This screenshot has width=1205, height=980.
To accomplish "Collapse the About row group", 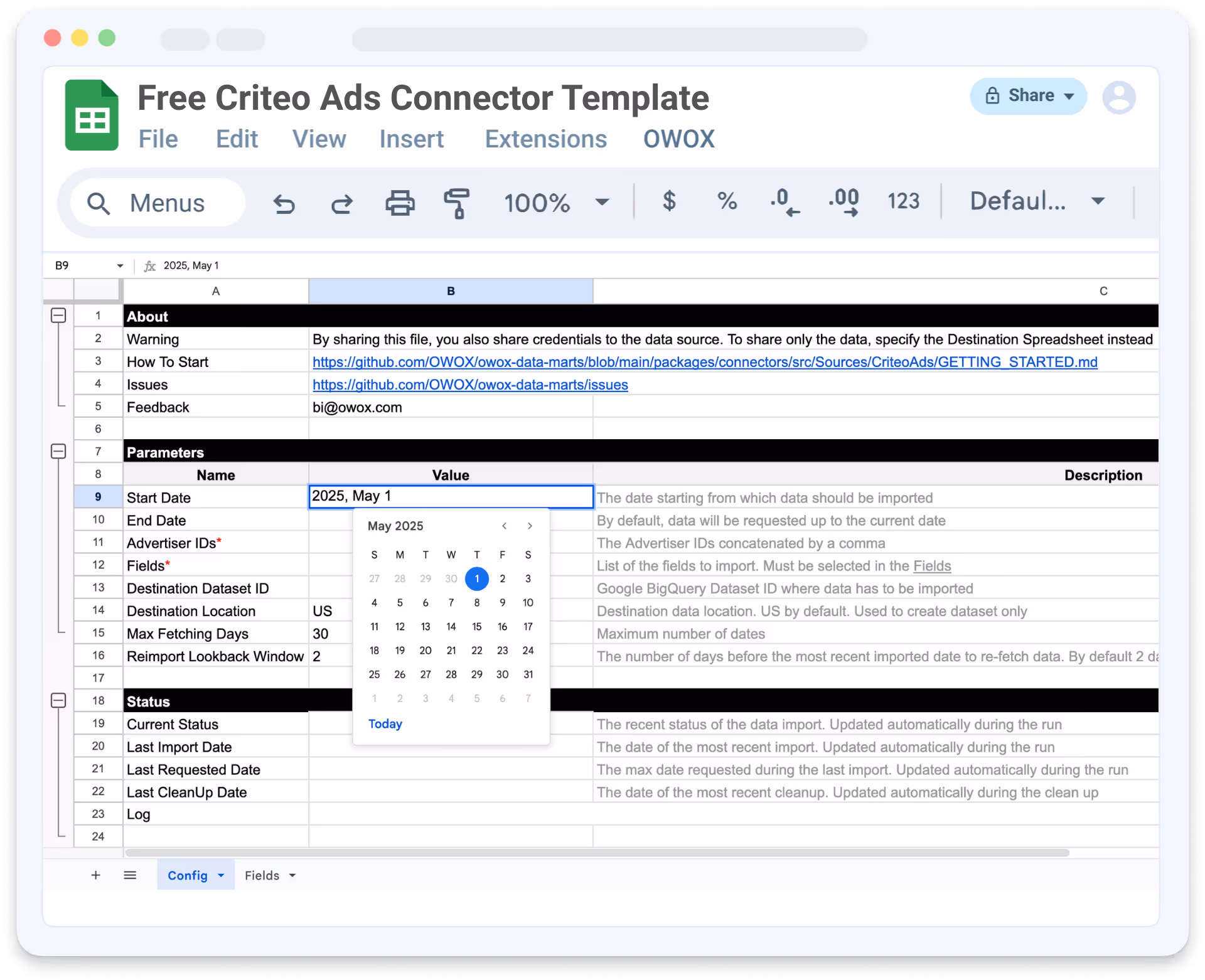I will click(58, 316).
